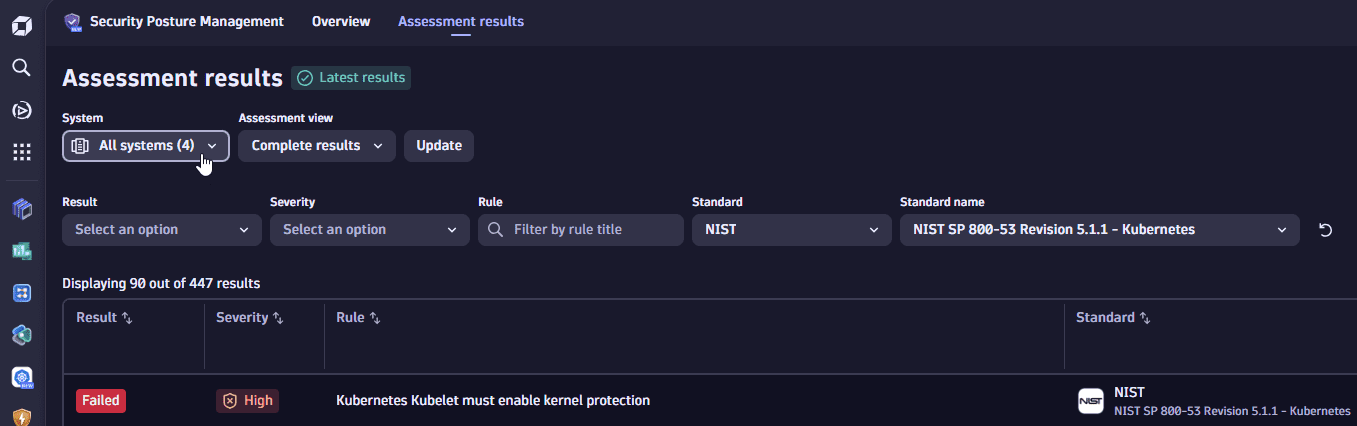Click the Filter by rule title field
This screenshot has width=1357, height=426.
click(x=592, y=230)
